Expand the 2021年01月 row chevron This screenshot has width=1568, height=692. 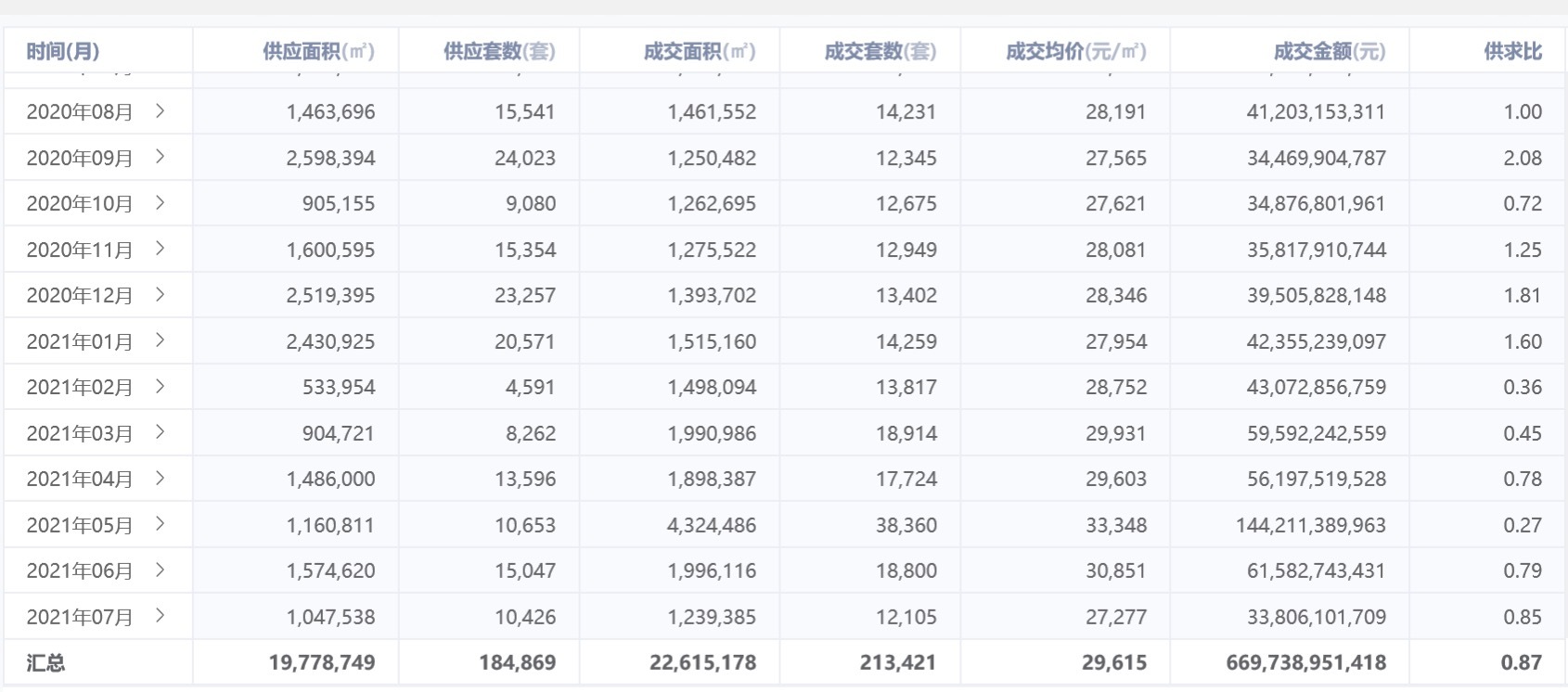coord(161,340)
